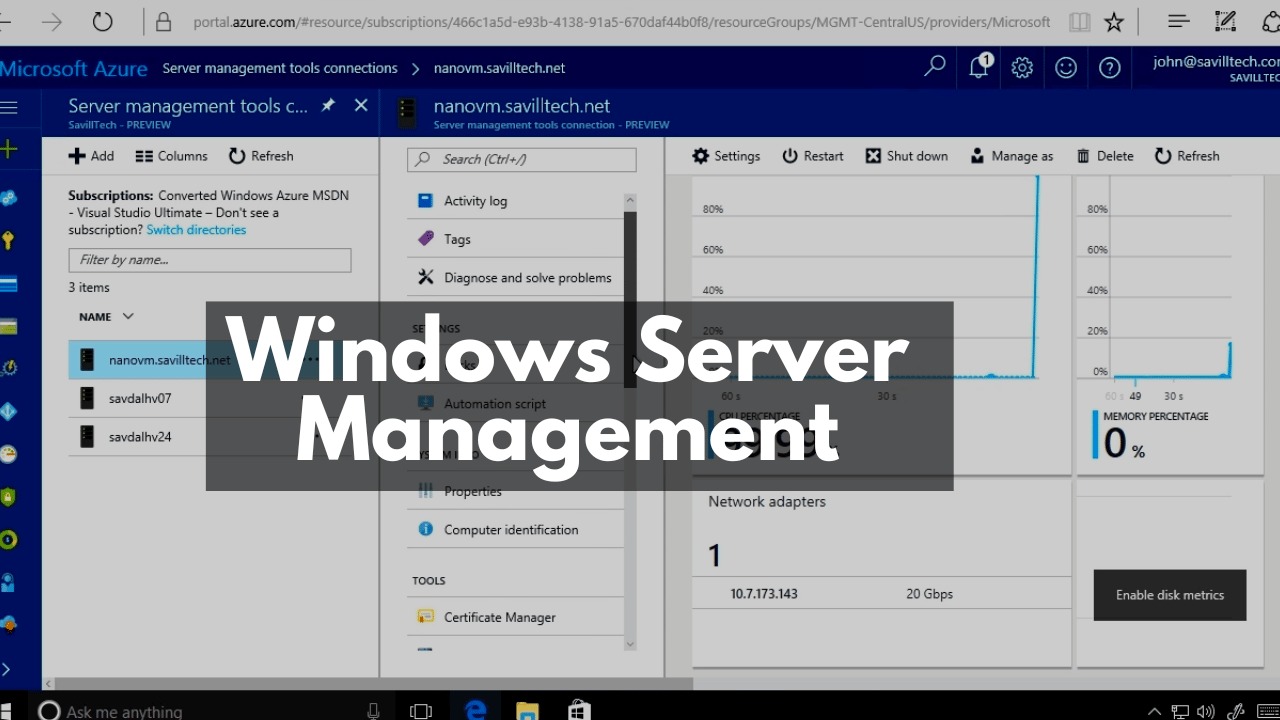This screenshot has width=1280, height=720.
Task: View the Computer identification info
Action: 511,529
